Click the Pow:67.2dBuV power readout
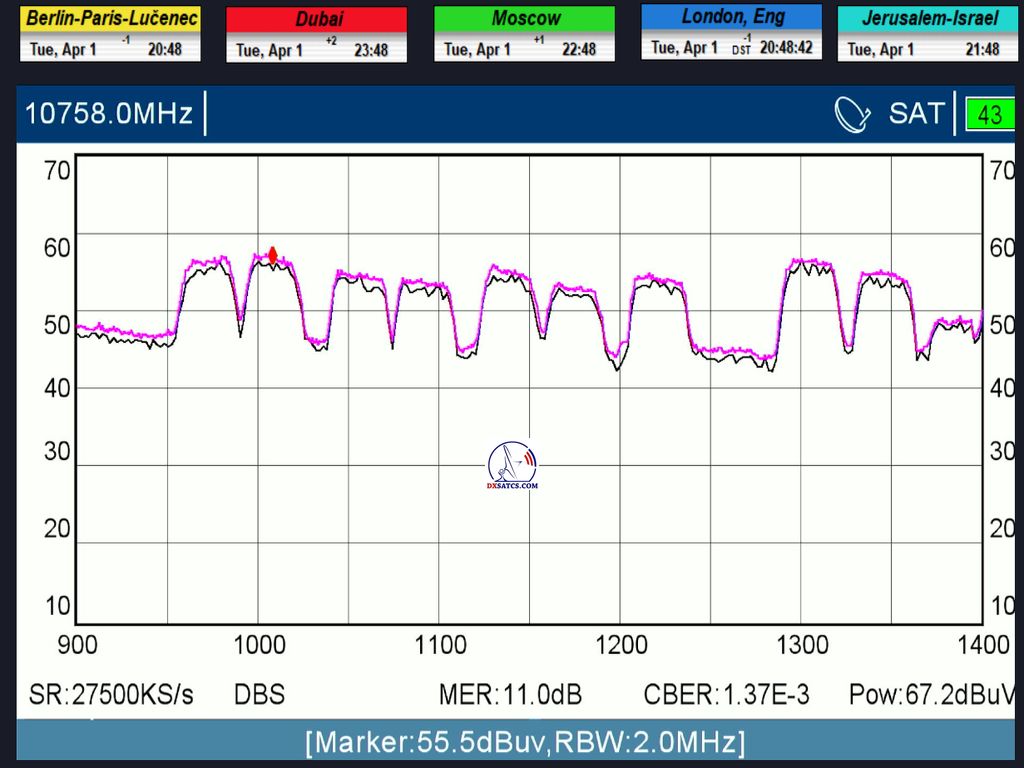Screen dimensions: 1024x768 [x=932, y=694]
